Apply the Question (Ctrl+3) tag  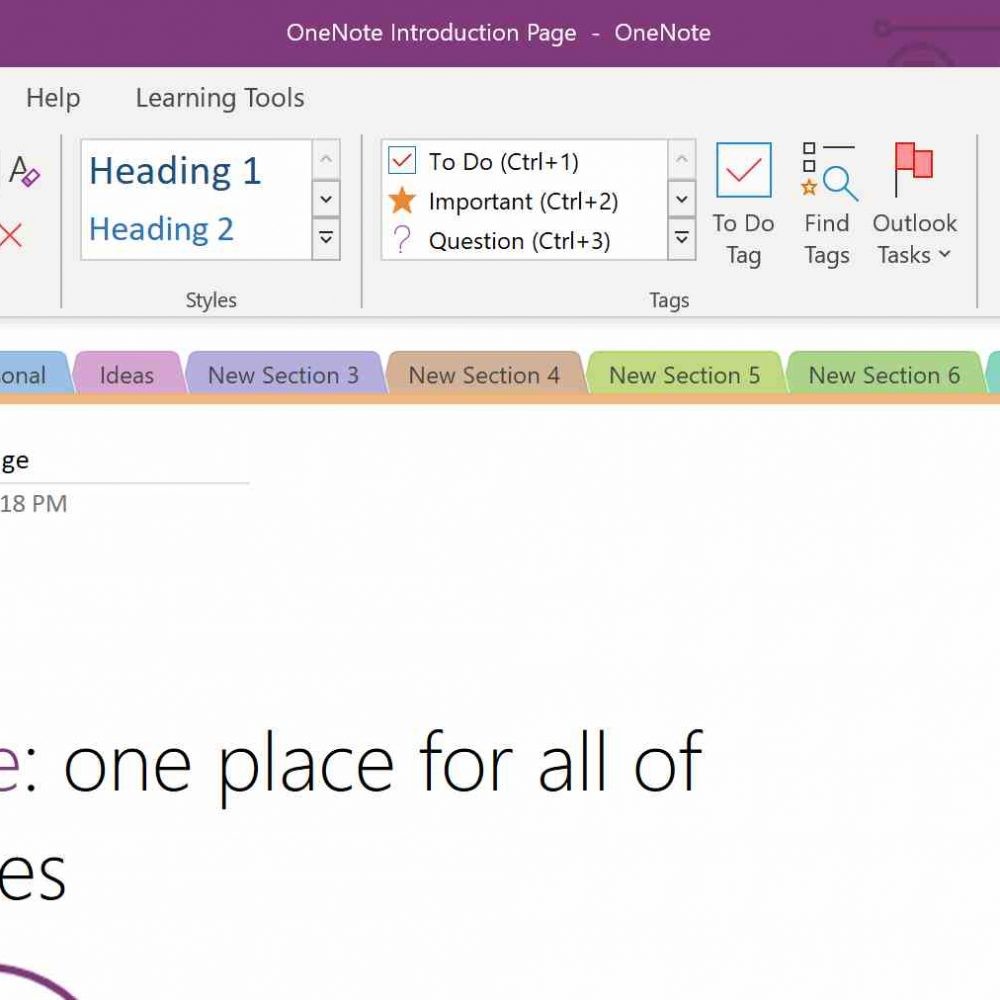524,240
